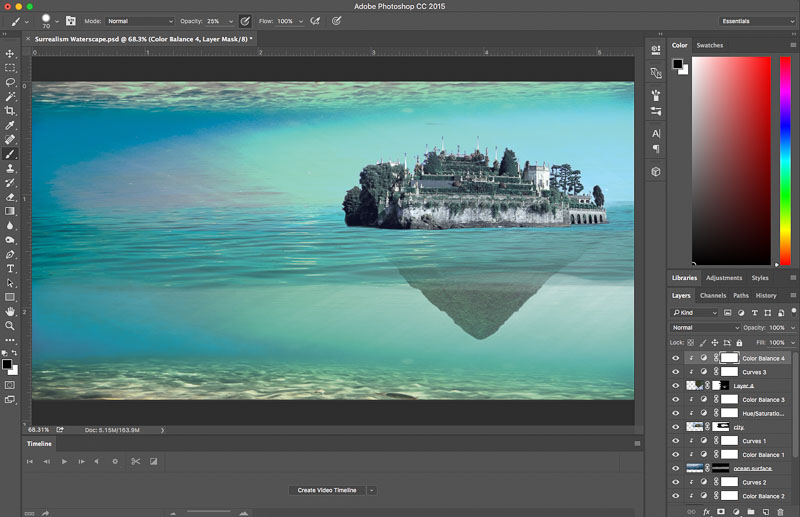800x517 pixels.
Task: Go to first frame in Timeline
Action: (x=30, y=461)
